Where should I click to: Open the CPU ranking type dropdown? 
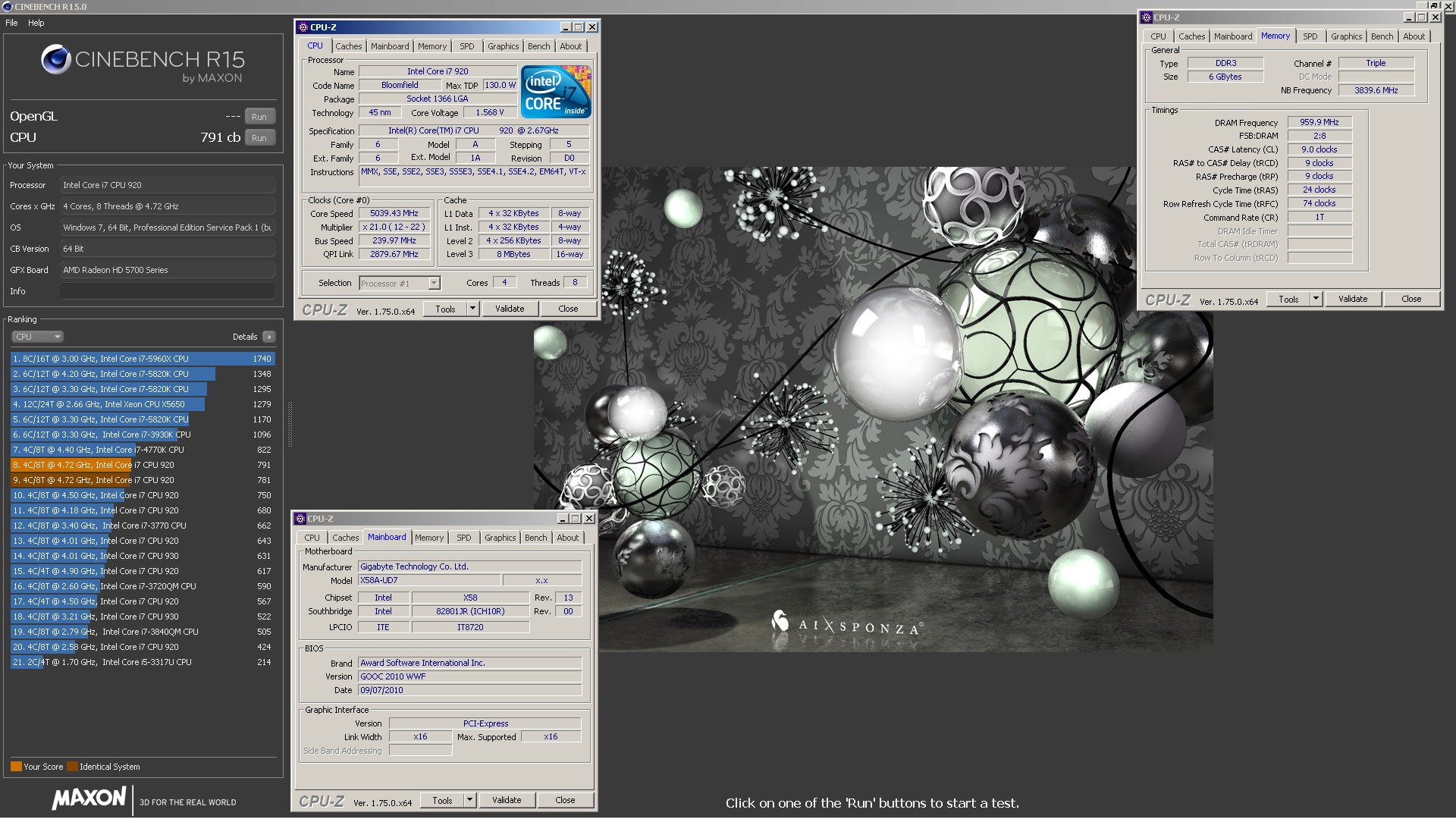click(x=37, y=337)
